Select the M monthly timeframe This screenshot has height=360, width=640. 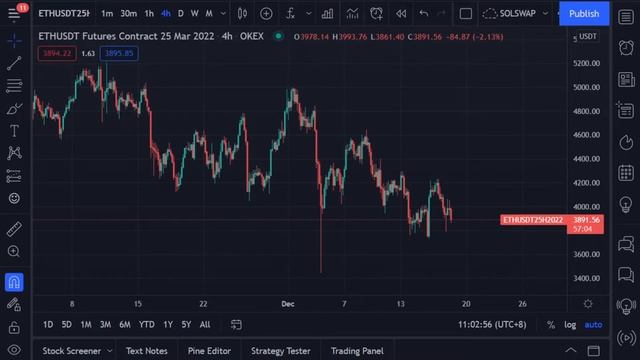pyautogui.click(x=209, y=14)
